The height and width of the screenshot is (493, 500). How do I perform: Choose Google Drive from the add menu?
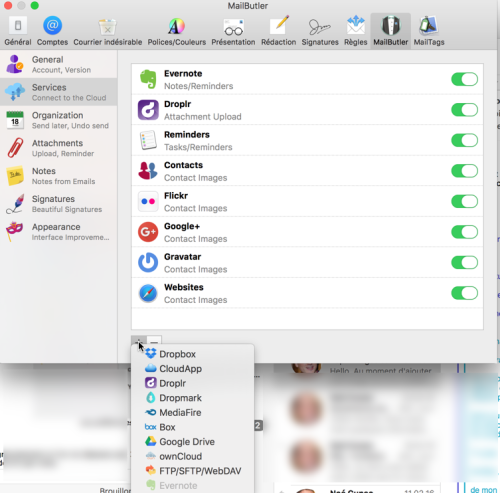point(192,442)
